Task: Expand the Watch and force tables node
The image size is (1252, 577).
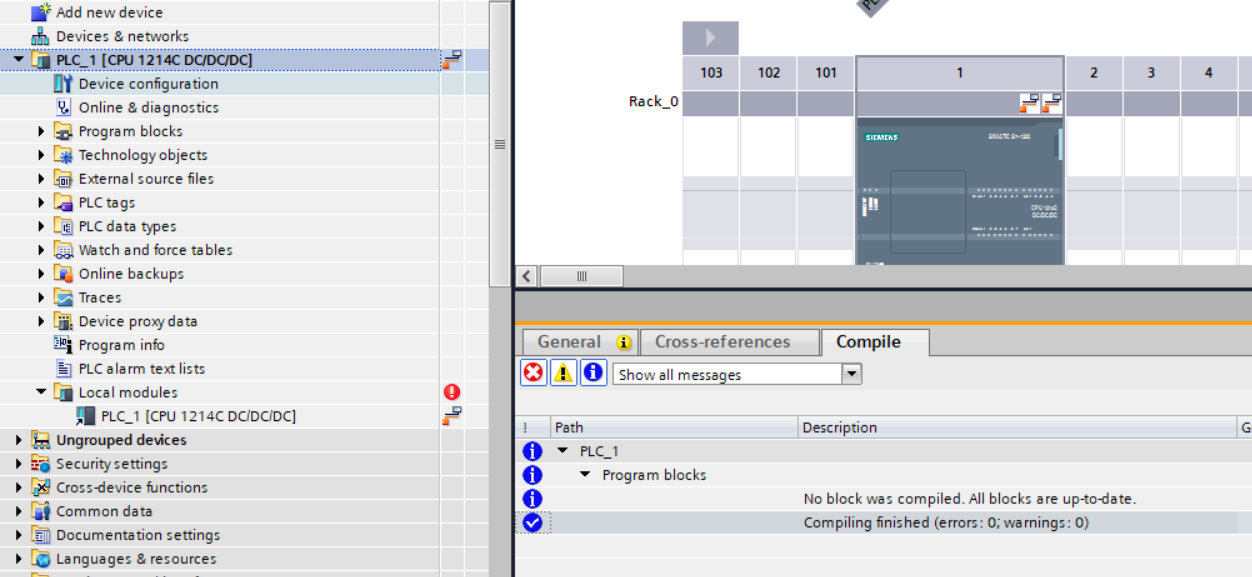Action: coord(42,250)
